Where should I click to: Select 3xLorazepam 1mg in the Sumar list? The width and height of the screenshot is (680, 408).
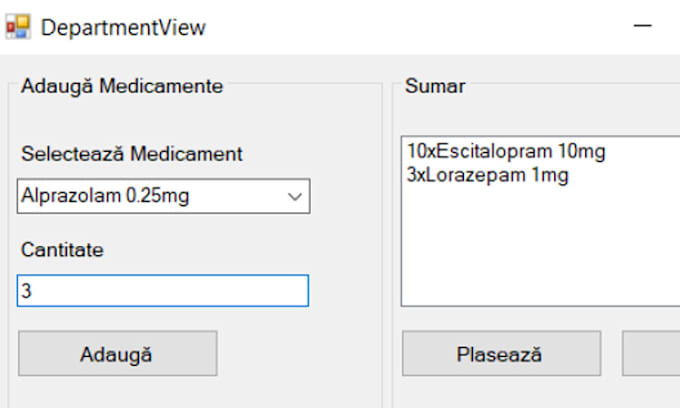point(487,176)
